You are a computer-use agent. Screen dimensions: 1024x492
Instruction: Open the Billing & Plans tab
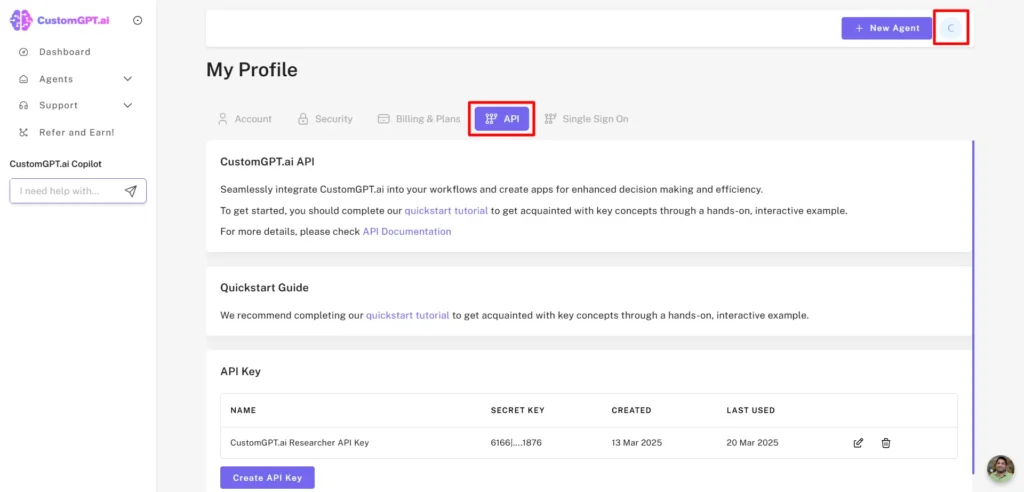pos(419,119)
